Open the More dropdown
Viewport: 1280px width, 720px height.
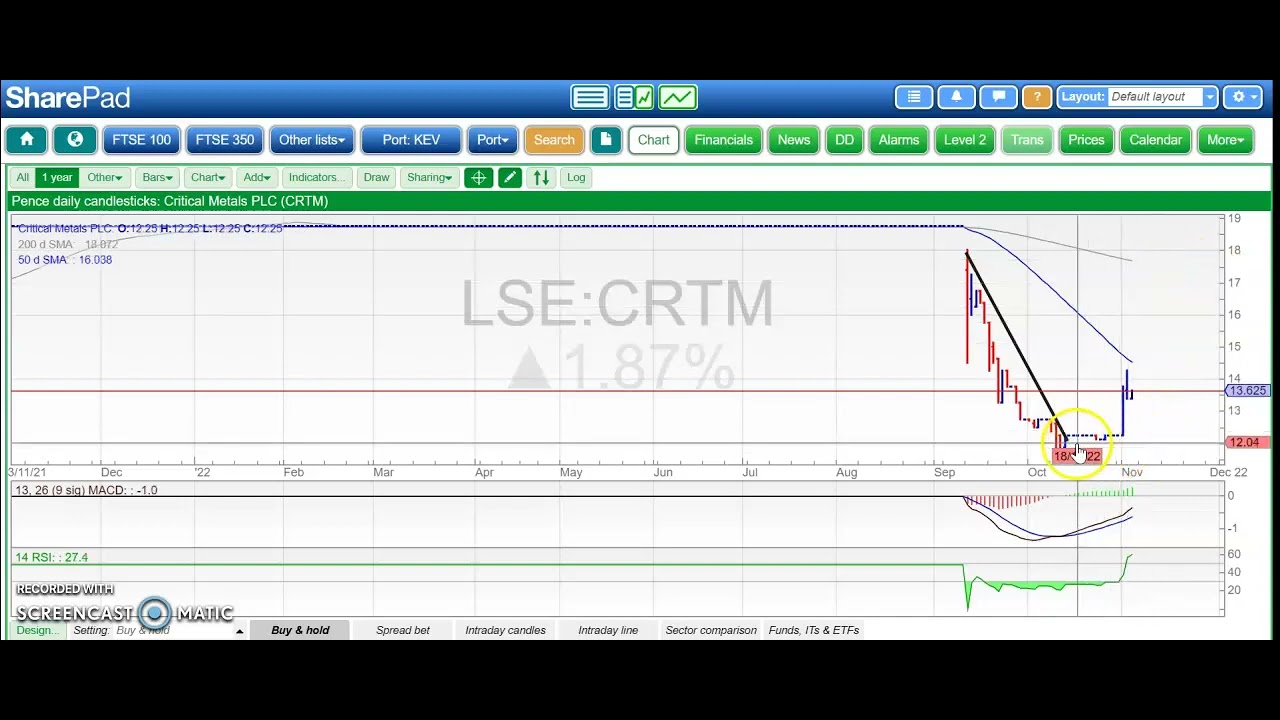pyautogui.click(x=1225, y=140)
